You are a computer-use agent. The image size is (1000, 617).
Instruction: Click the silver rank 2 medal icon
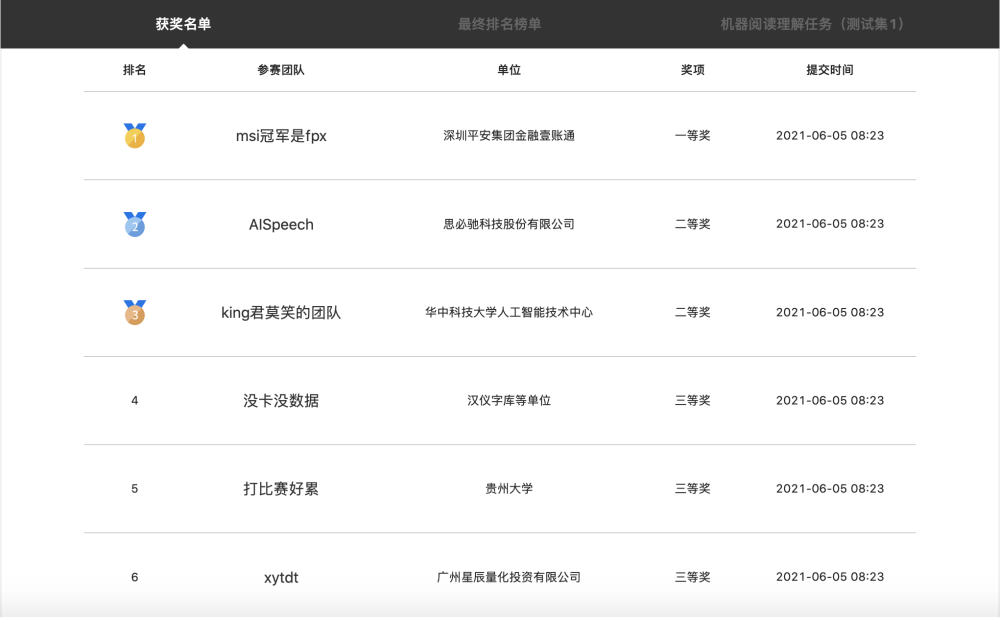pos(135,224)
